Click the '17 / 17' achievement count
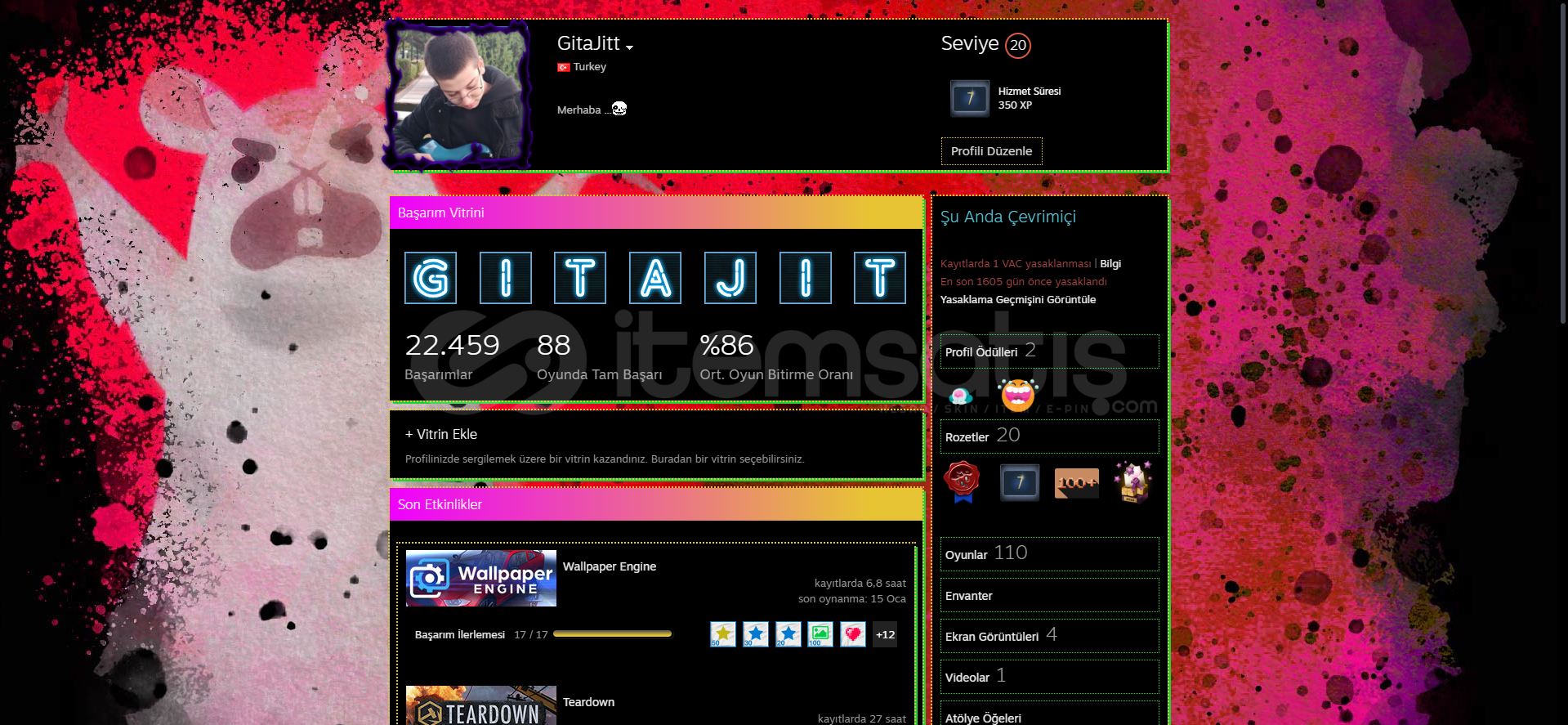This screenshot has width=1568, height=725. 531,634
